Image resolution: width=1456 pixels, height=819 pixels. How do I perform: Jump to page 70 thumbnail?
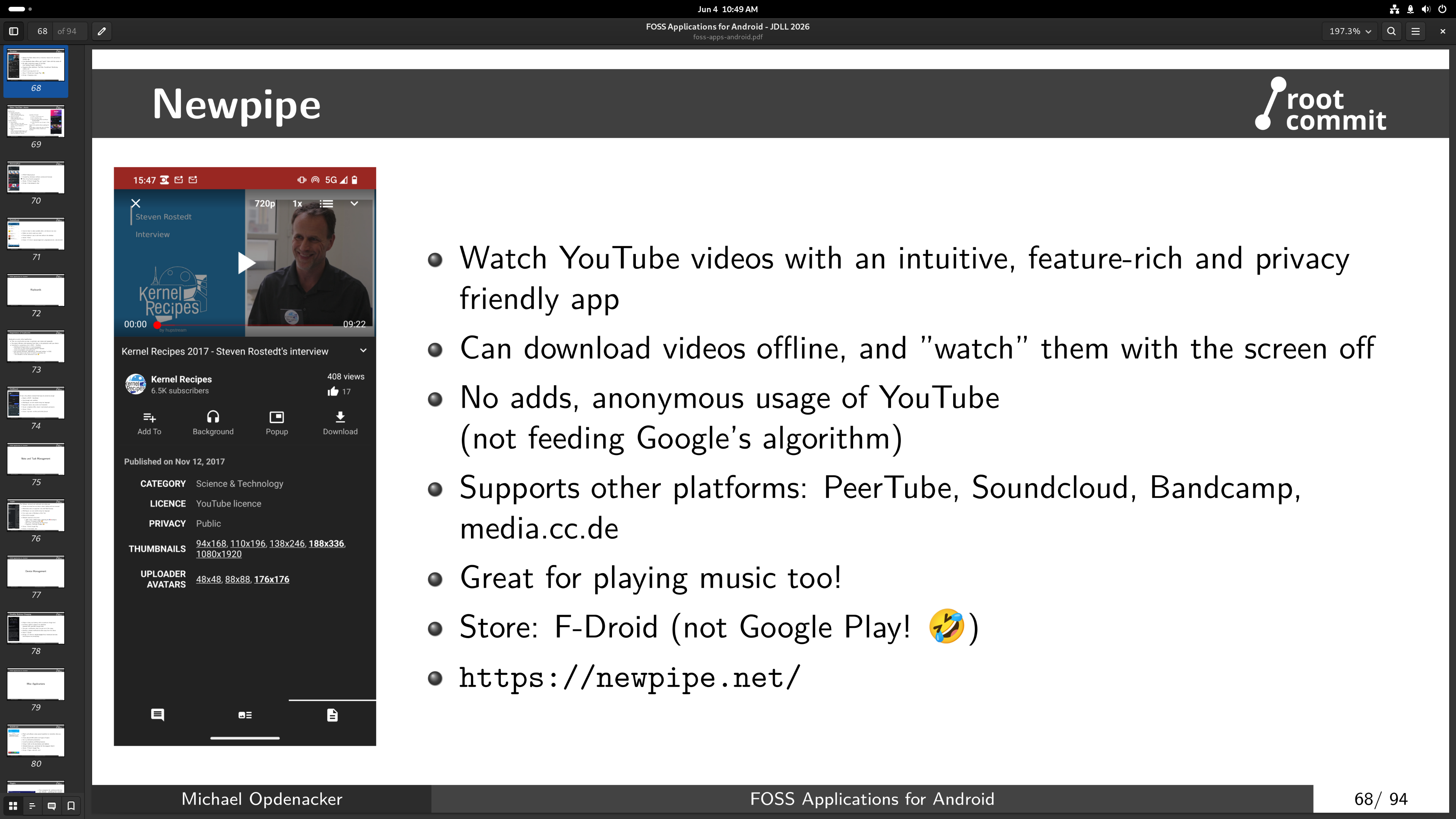point(36,177)
